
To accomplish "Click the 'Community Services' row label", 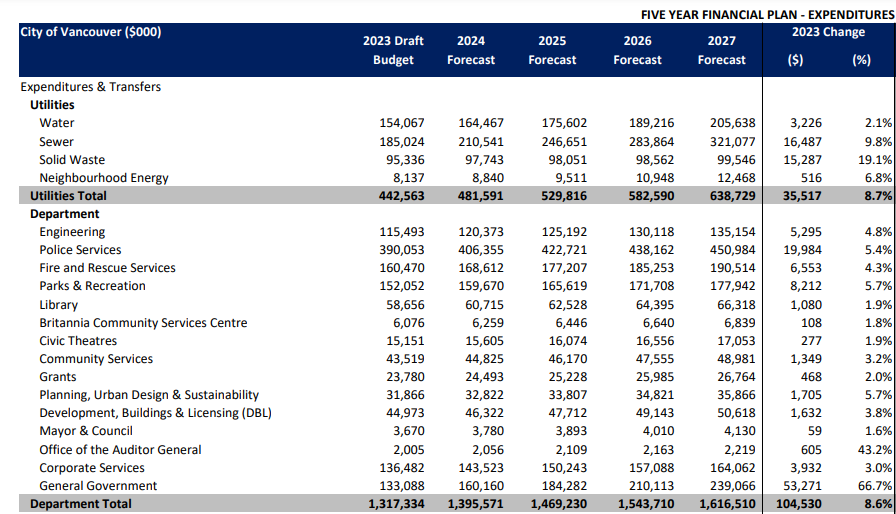I will click(x=96, y=359).
